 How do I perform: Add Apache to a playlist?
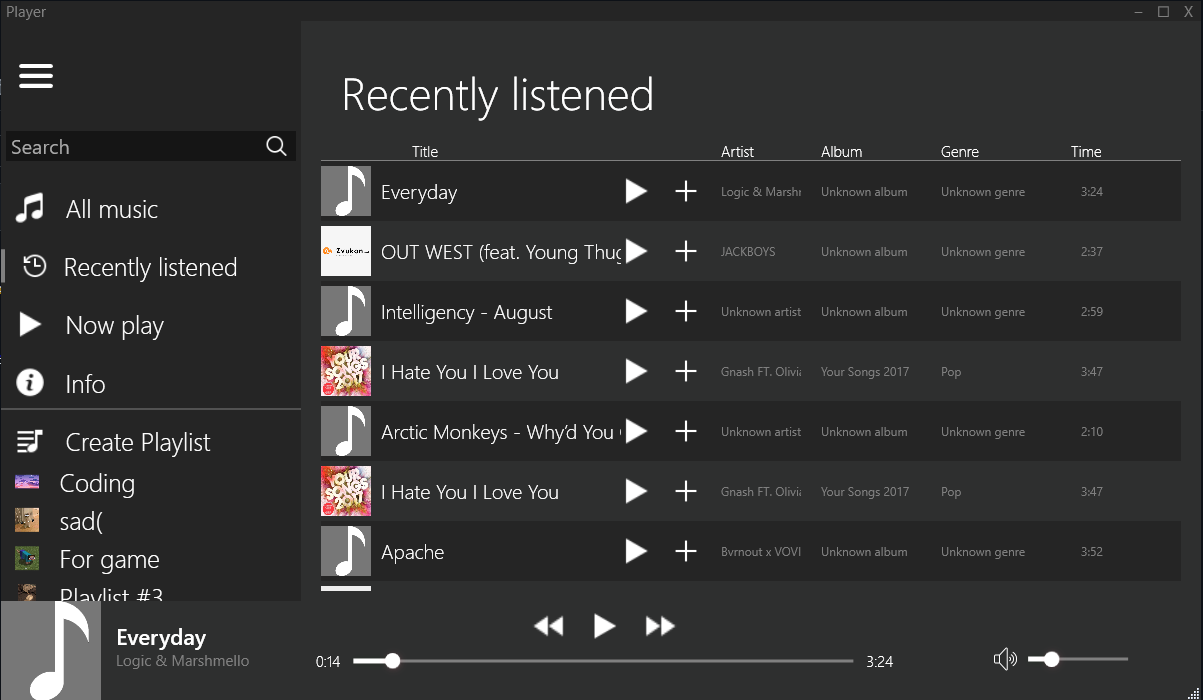click(x=686, y=551)
